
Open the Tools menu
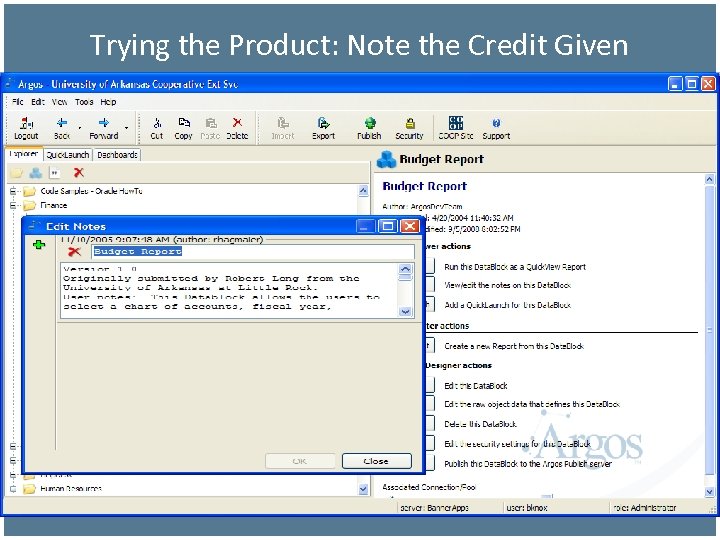[84, 102]
